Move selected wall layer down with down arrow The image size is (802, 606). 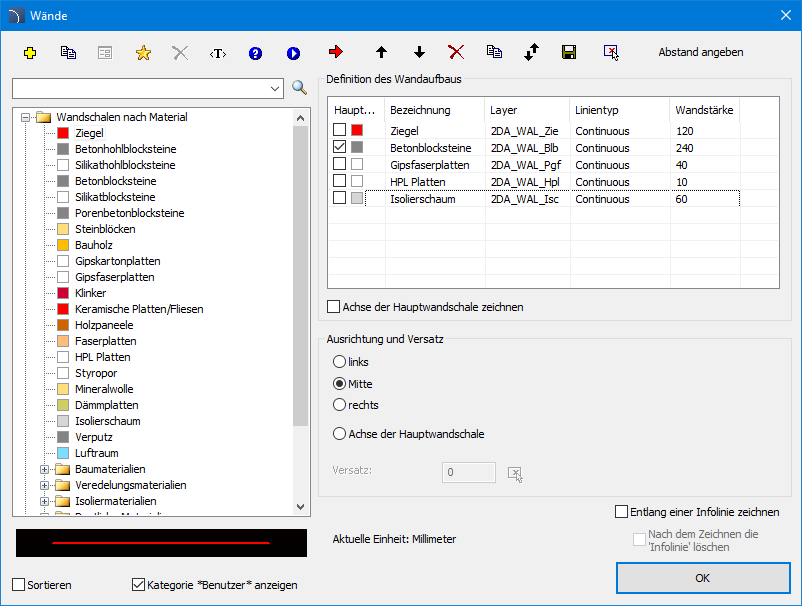[x=419, y=52]
